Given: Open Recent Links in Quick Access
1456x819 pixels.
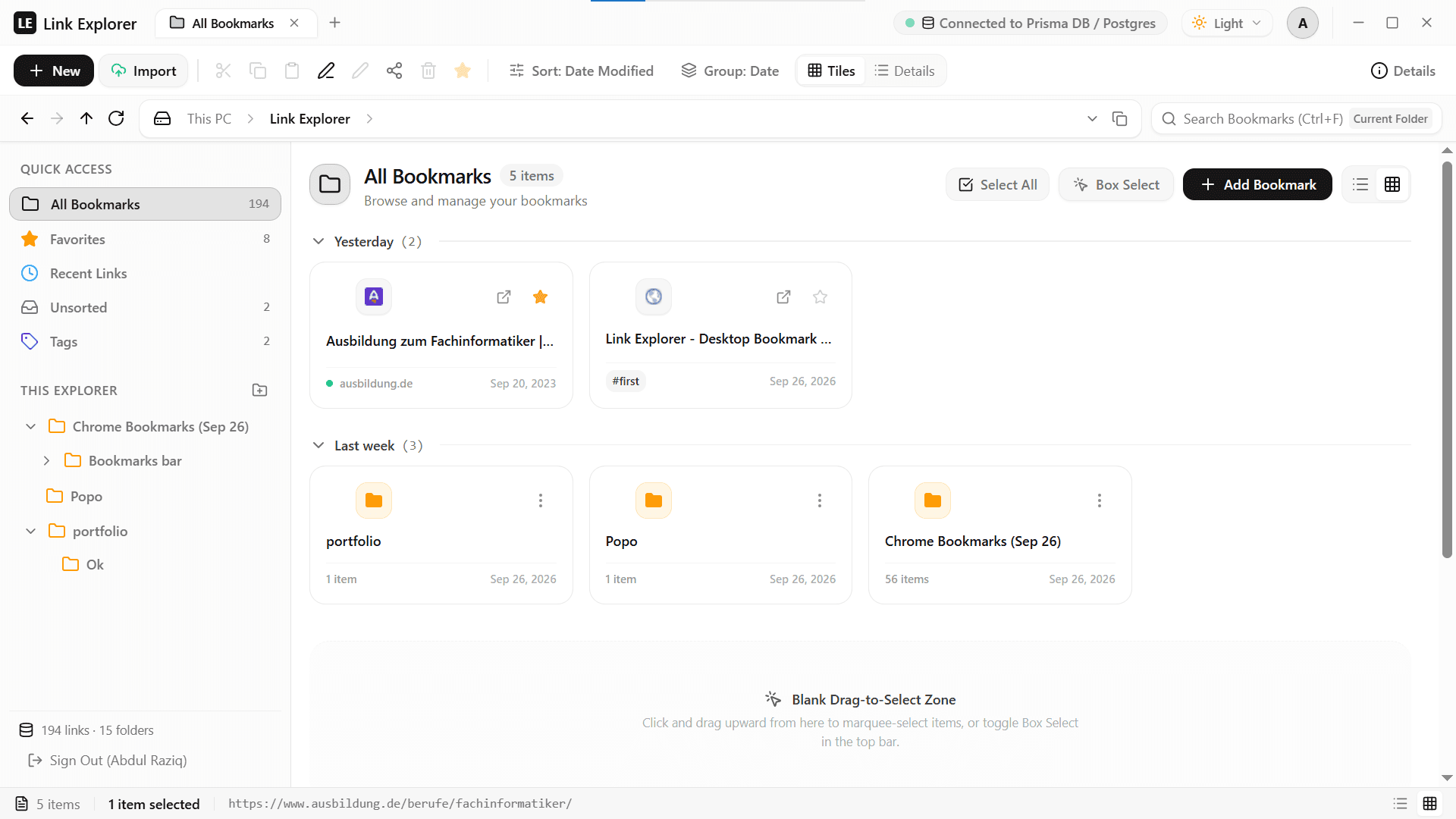Looking at the screenshot, I should click(145, 273).
